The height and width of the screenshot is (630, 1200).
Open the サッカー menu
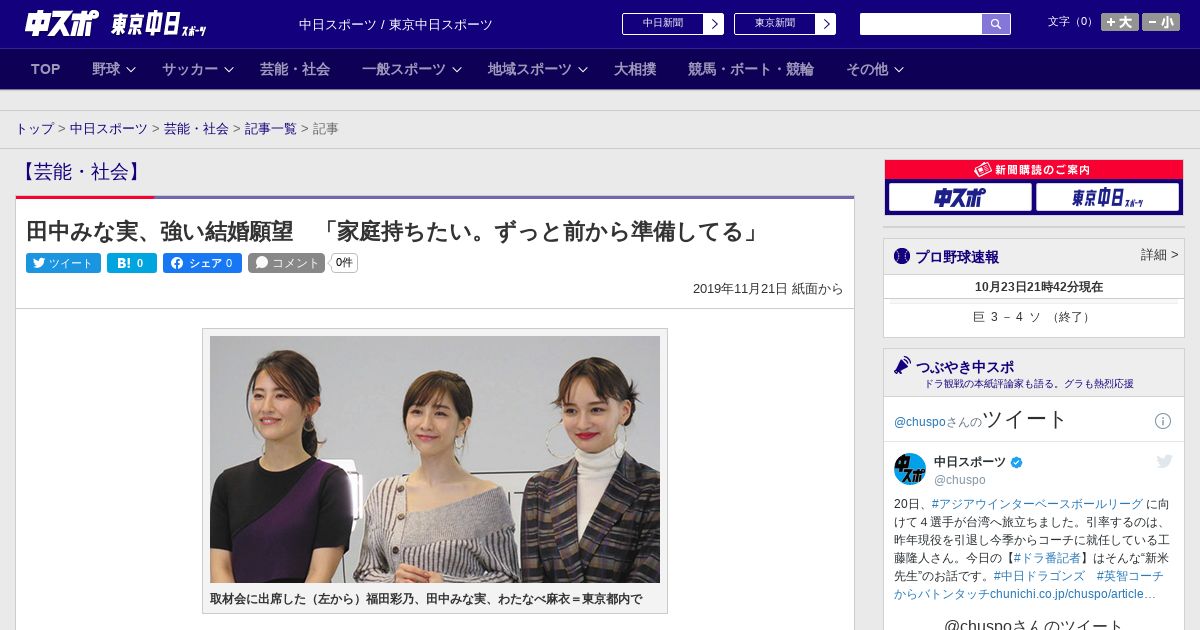coord(190,69)
